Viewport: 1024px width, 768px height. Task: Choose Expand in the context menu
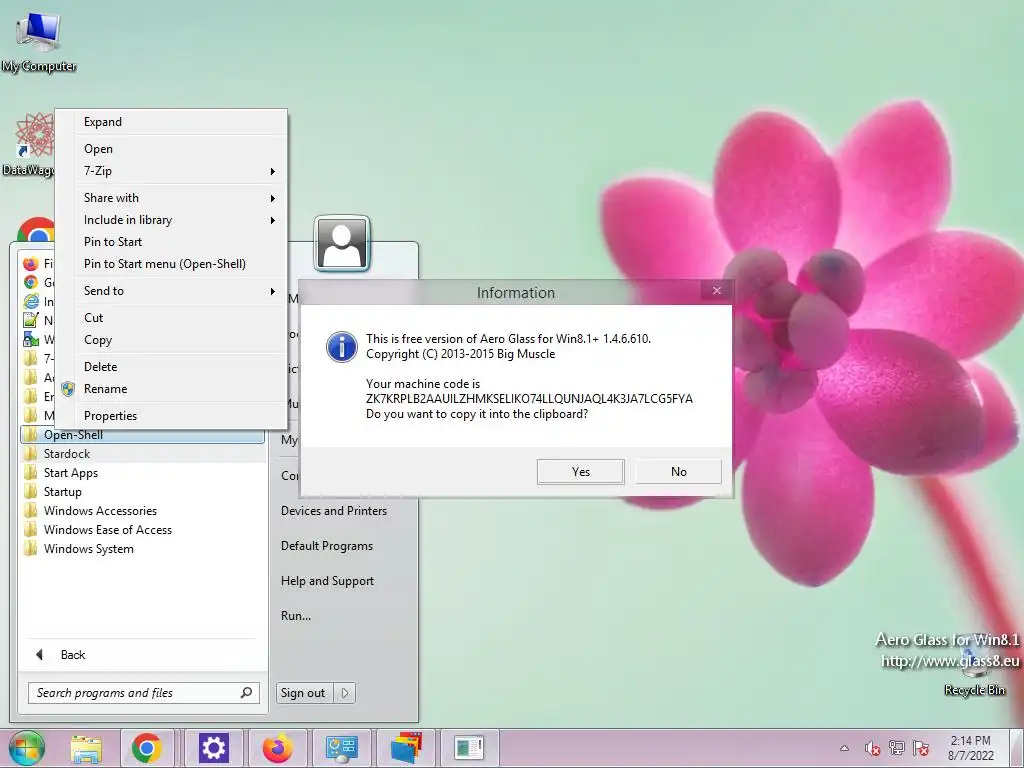(x=171, y=122)
